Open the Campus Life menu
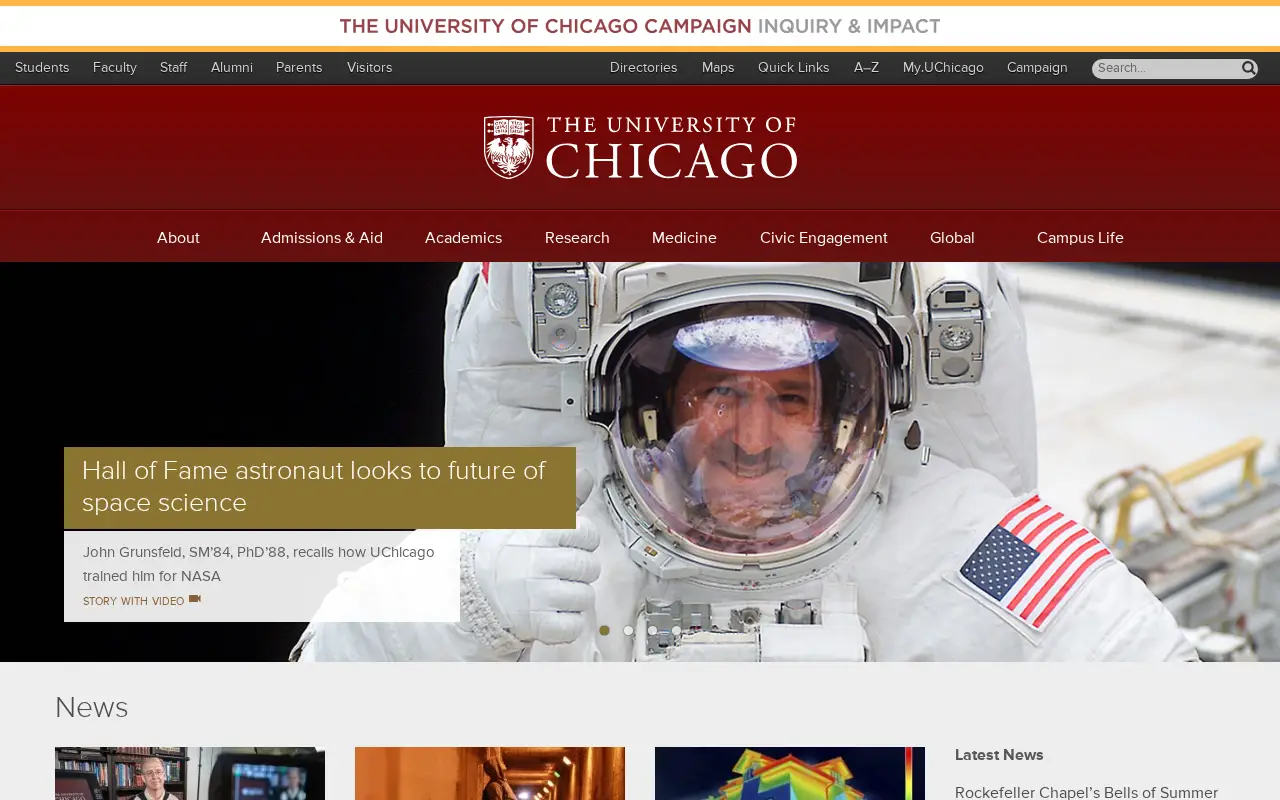The width and height of the screenshot is (1280, 800). point(1080,237)
